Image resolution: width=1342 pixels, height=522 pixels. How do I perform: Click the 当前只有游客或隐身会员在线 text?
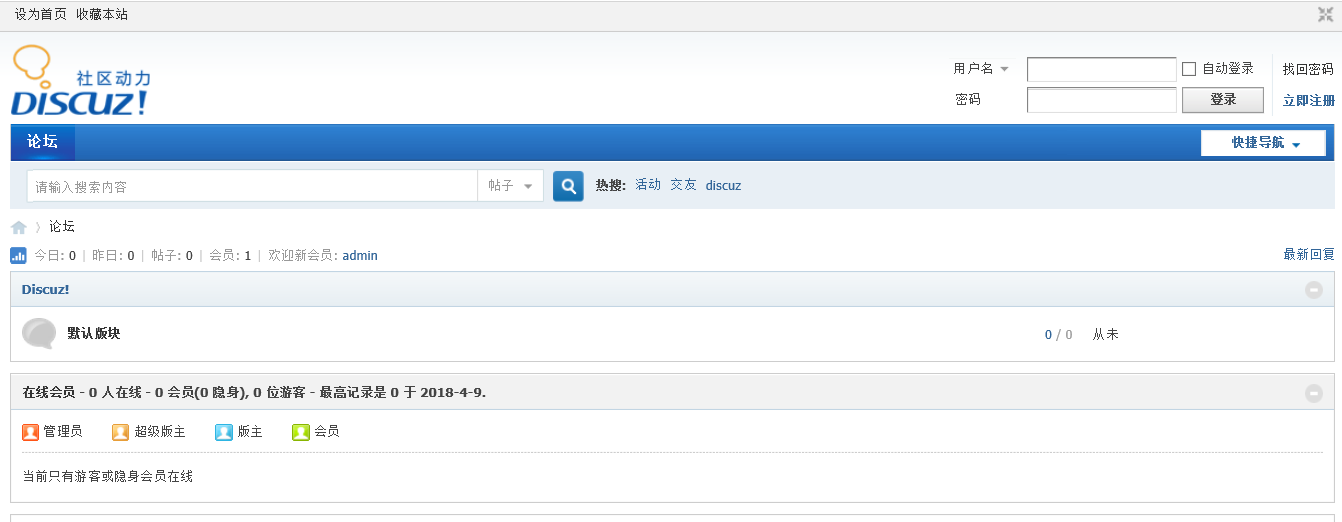coord(107,476)
